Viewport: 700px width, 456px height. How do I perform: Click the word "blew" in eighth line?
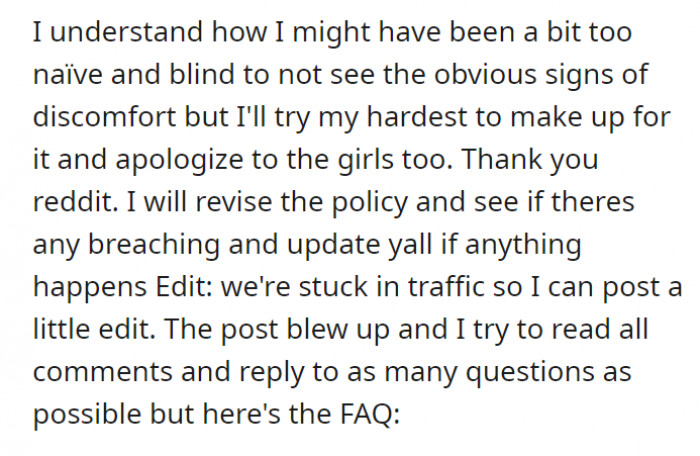tap(317, 329)
